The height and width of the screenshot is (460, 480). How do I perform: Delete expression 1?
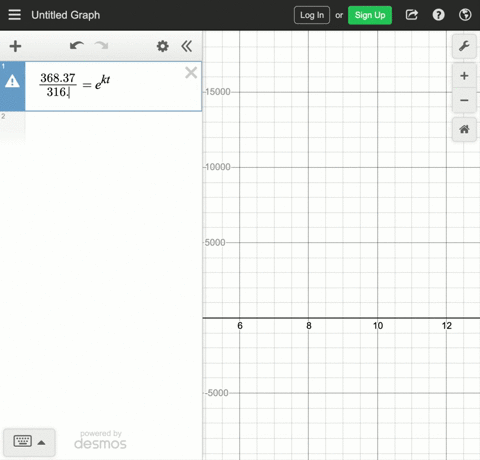(x=191, y=73)
